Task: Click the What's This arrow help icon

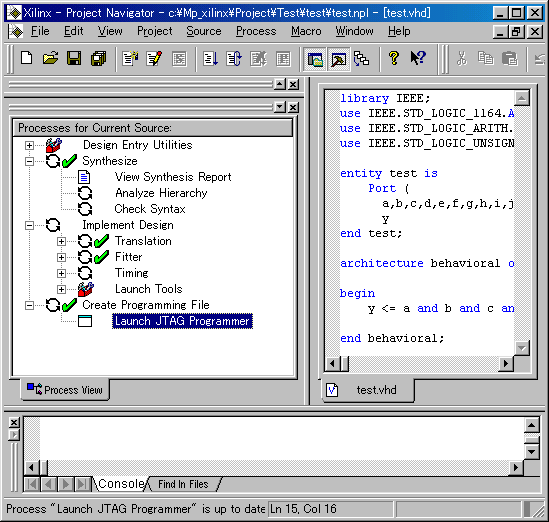Action: 418,58
